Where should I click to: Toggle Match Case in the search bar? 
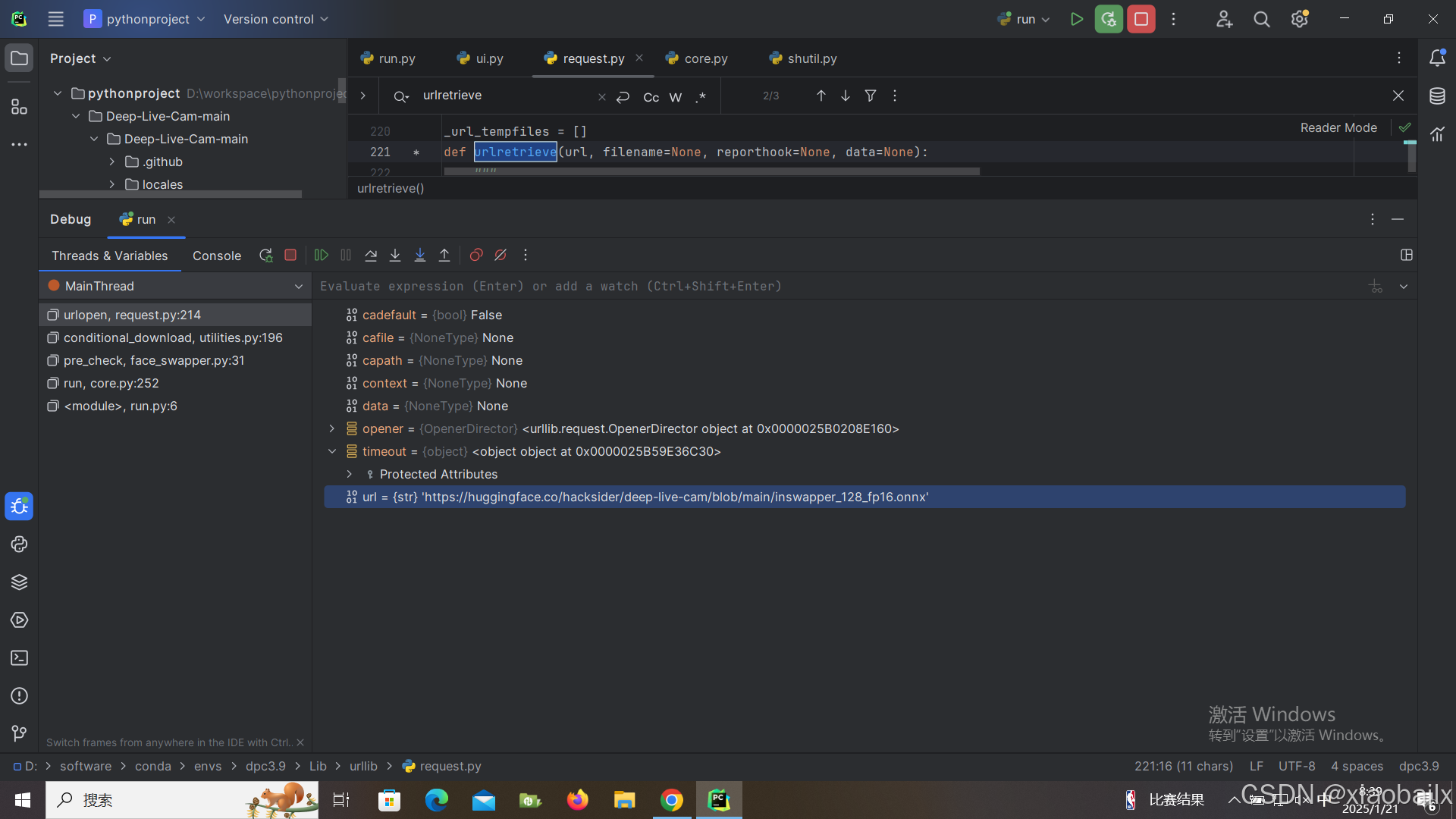(x=651, y=96)
